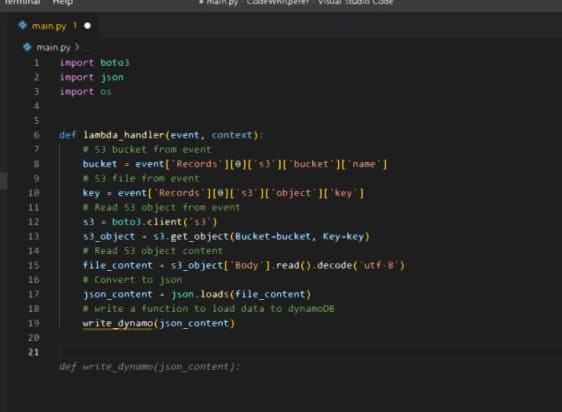
Task: Click 'get_object' call on line 13
Action: (200, 237)
